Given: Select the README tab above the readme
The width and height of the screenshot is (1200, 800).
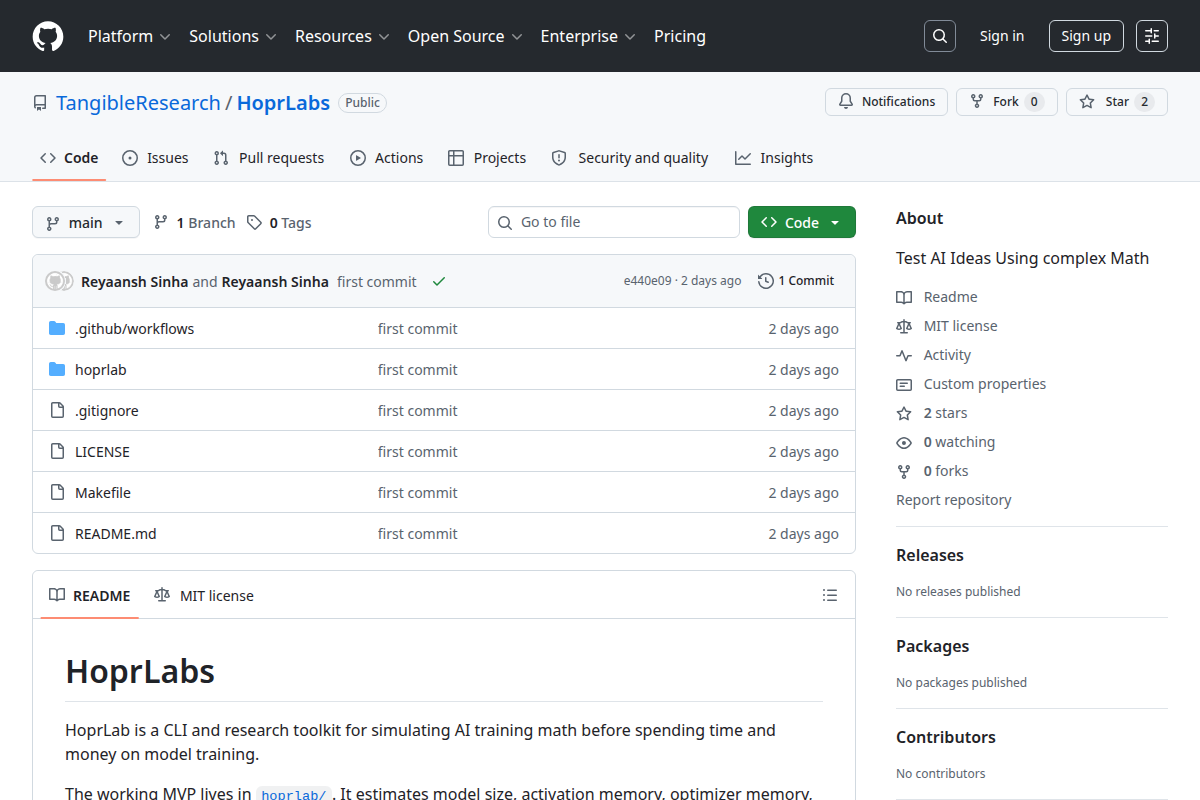Looking at the screenshot, I should click(90, 596).
